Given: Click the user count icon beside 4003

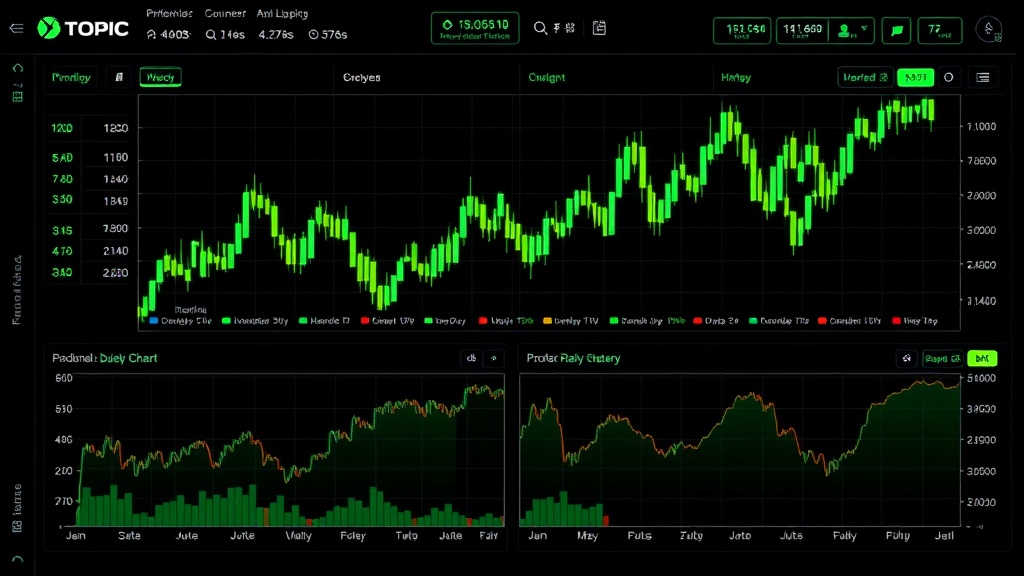Looking at the screenshot, I should tap(152, 35).
